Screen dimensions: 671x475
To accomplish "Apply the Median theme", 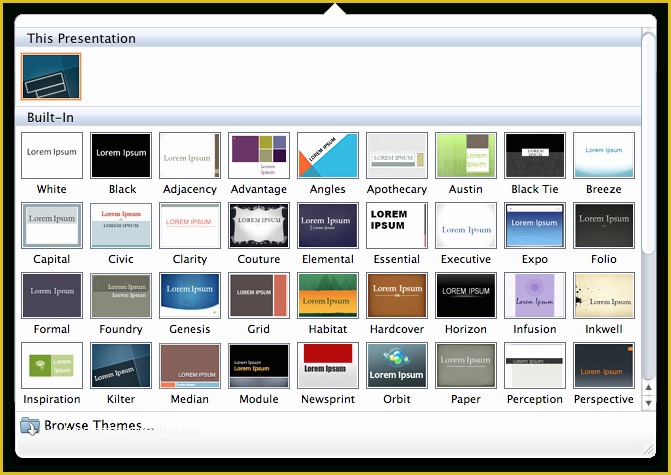I will click(x=190, y=365).
